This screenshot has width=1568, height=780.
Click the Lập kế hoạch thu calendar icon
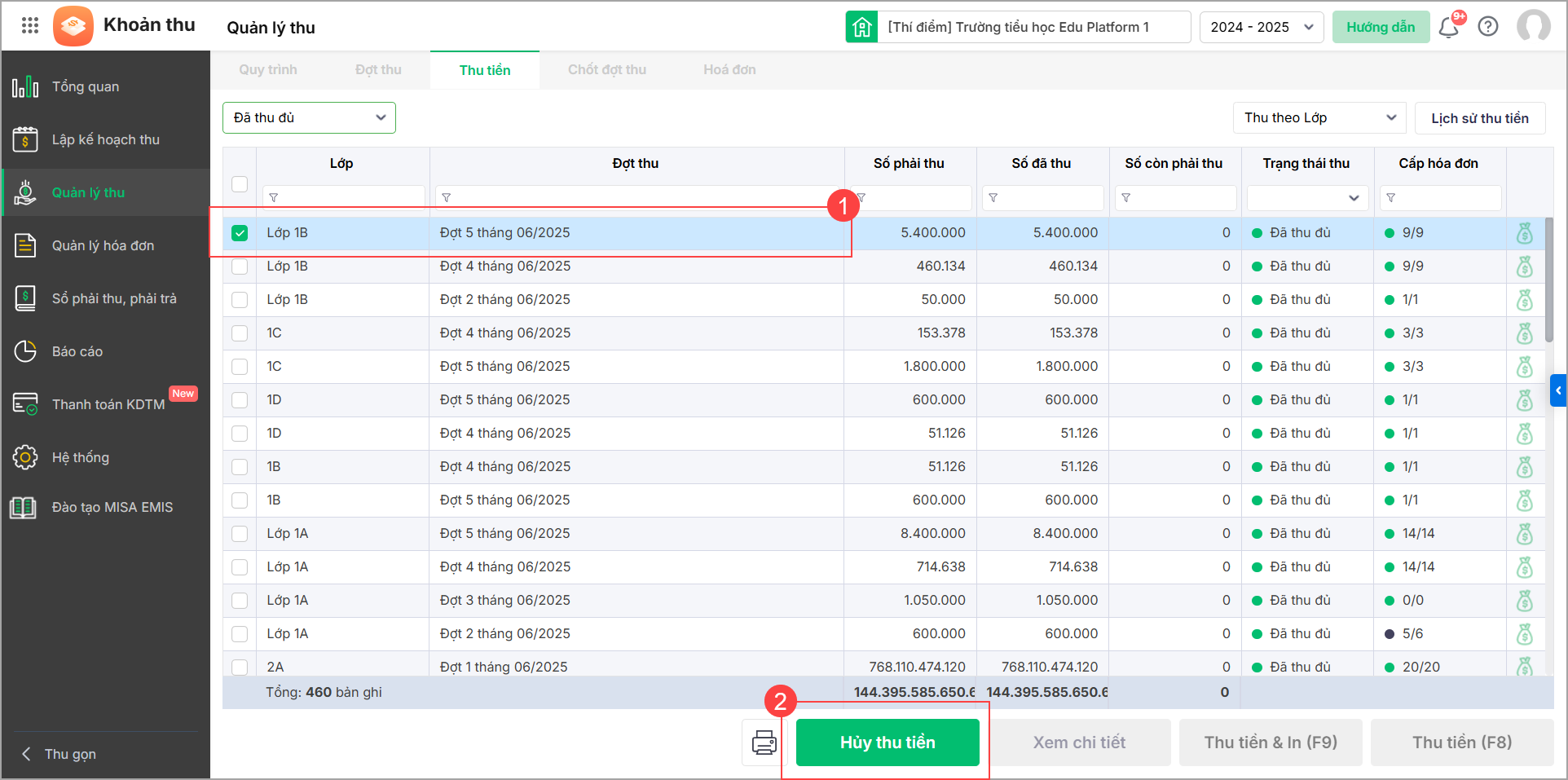(25, 139)
